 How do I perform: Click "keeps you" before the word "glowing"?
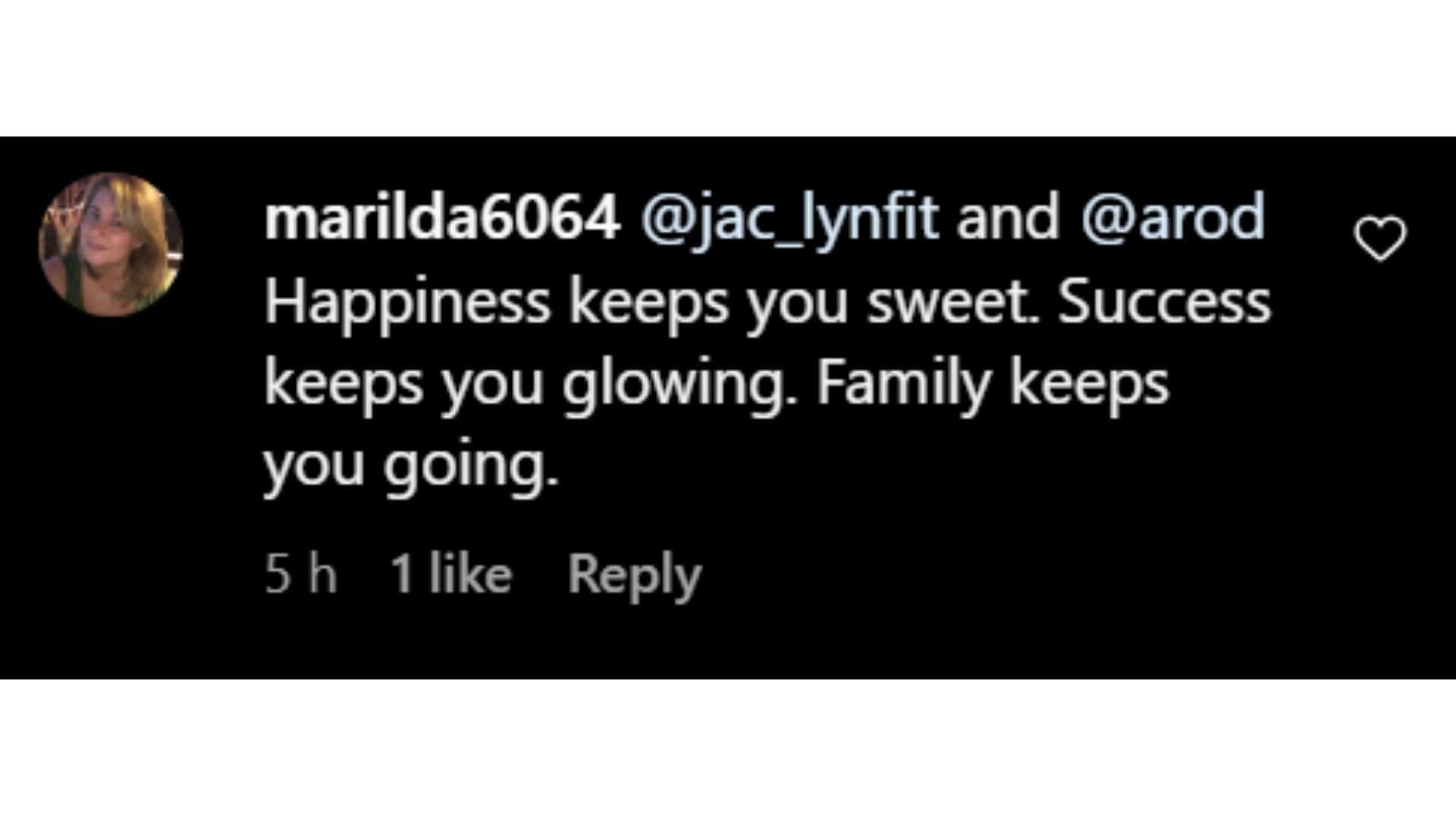click(x=403, y=385)
